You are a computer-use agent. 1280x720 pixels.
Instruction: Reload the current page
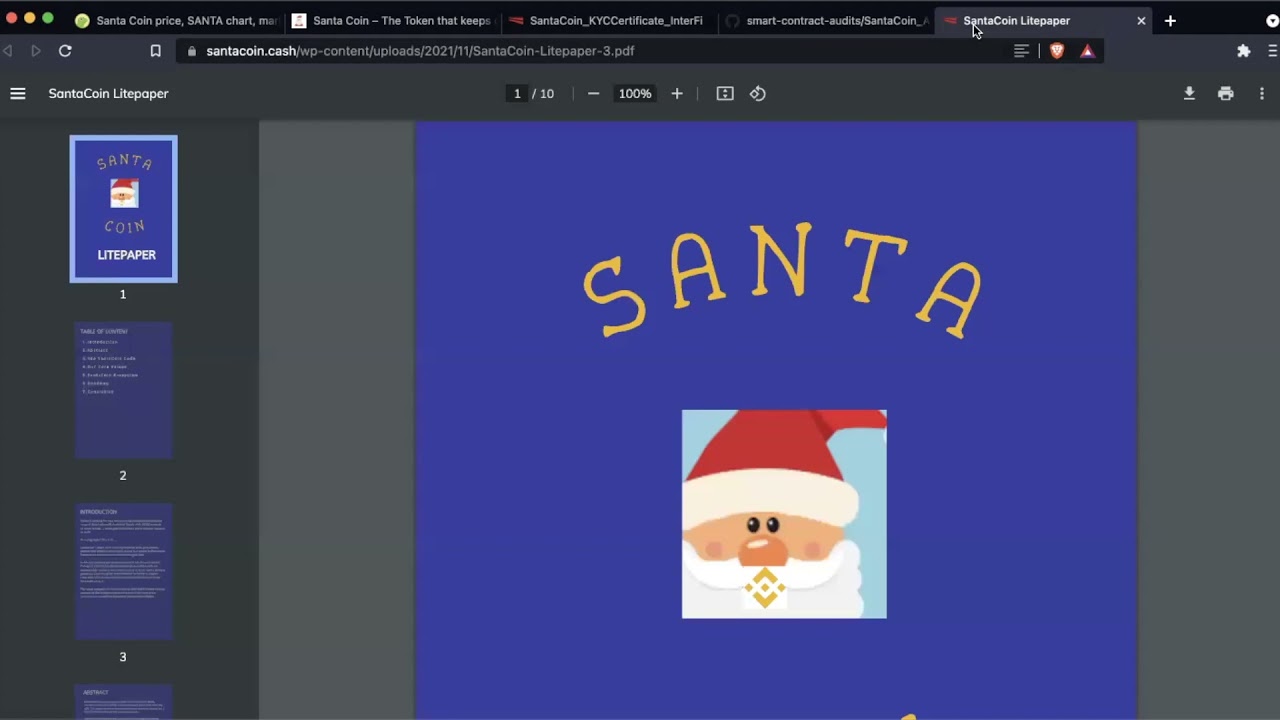[x=65, y=51]
